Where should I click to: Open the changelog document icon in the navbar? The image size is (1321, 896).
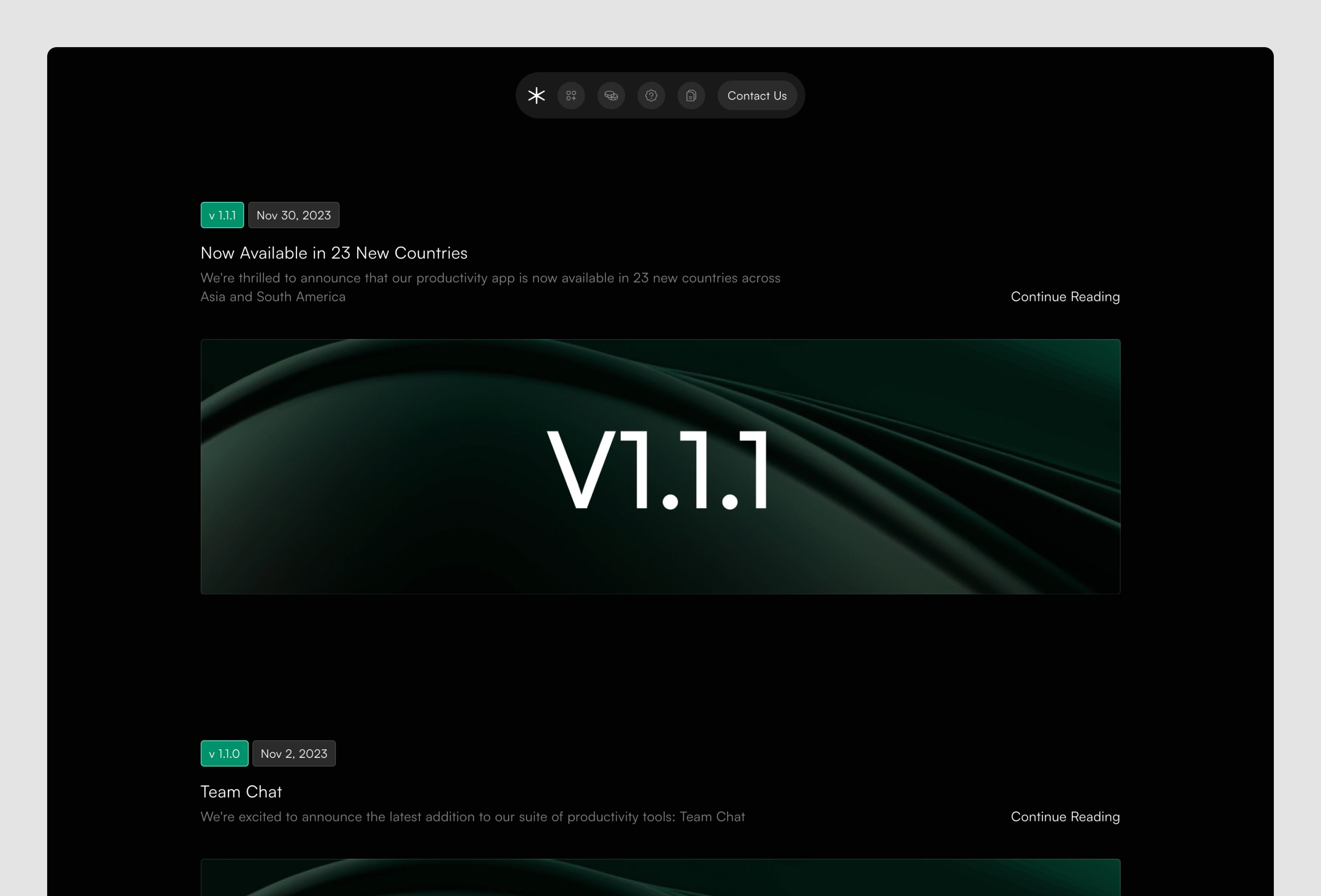(691, 95)
